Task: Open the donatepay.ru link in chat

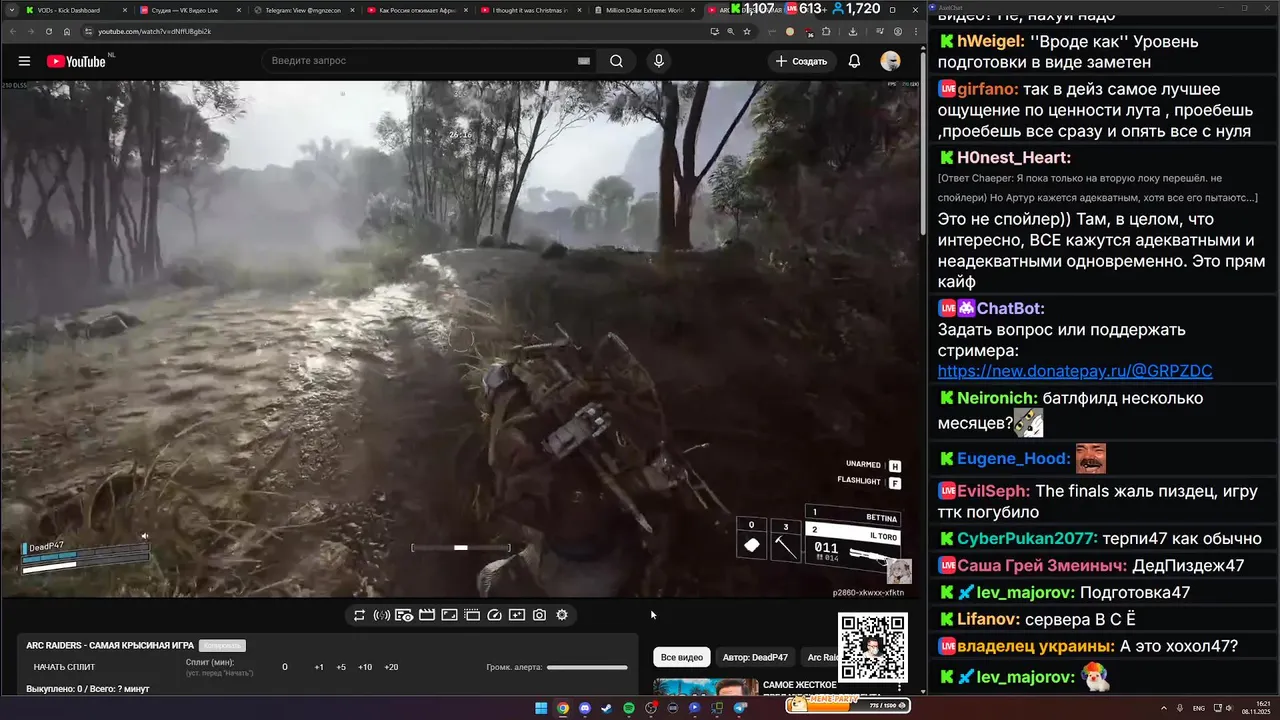Action: [1075, 371]
